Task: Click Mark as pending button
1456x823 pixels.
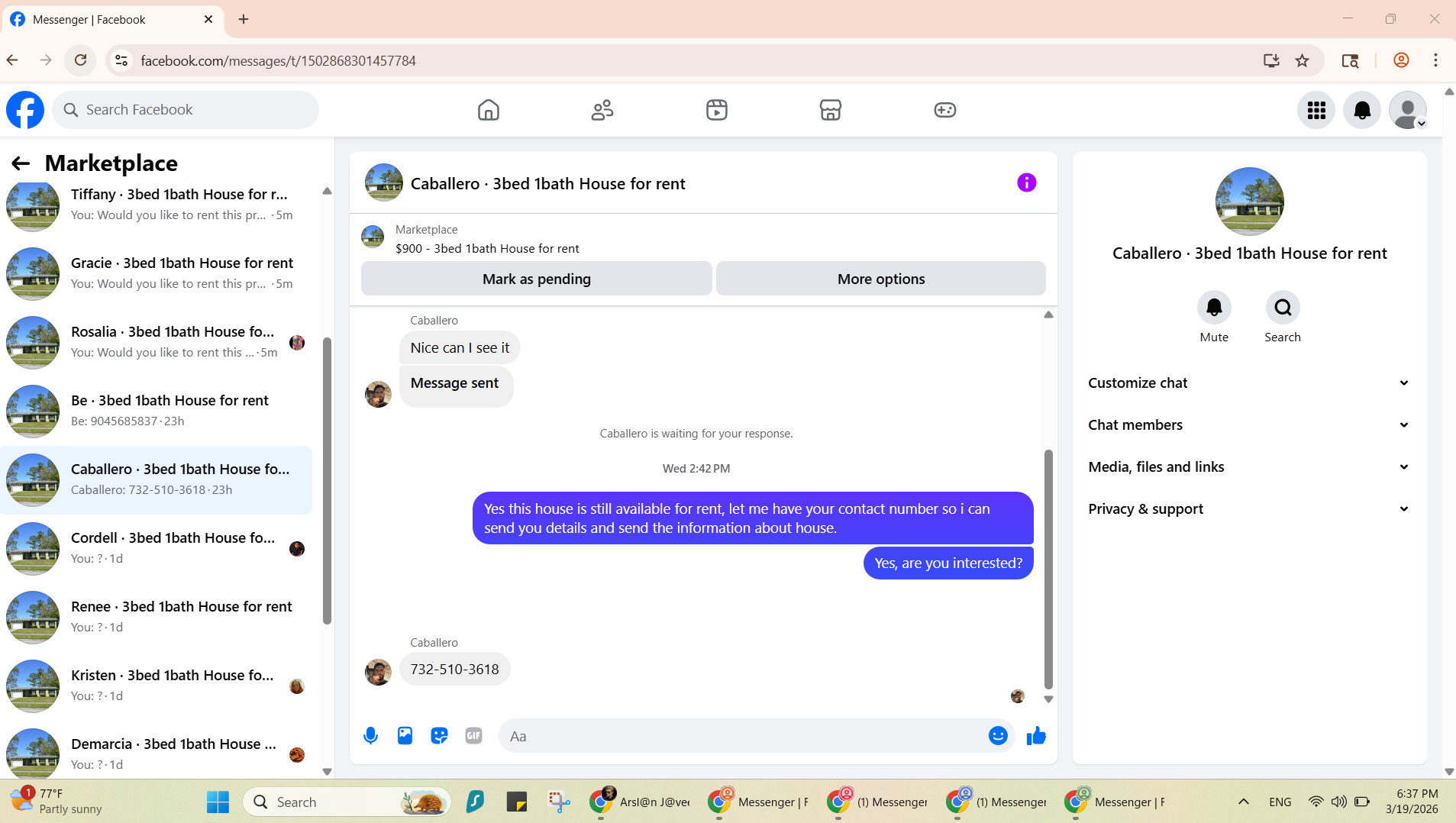Action: tap(537, 279)
